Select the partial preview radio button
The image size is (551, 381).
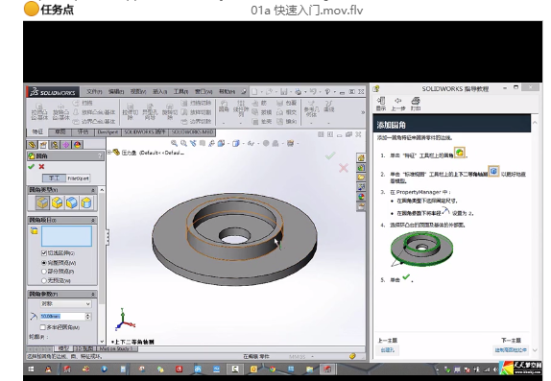44,272
